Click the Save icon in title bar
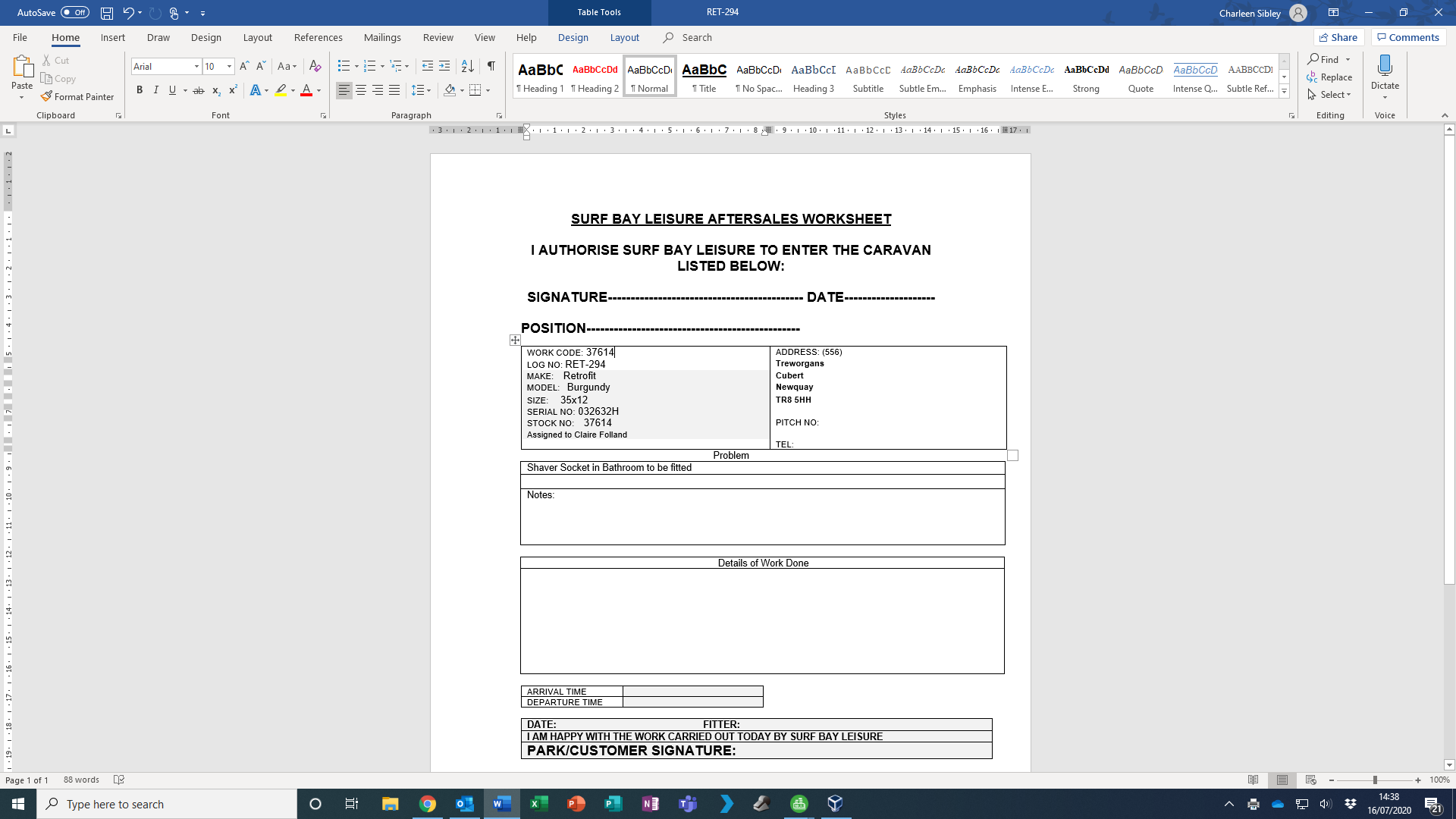This screenshot has height=819, width=1456. pyautogui.click(x=107, y=13)
